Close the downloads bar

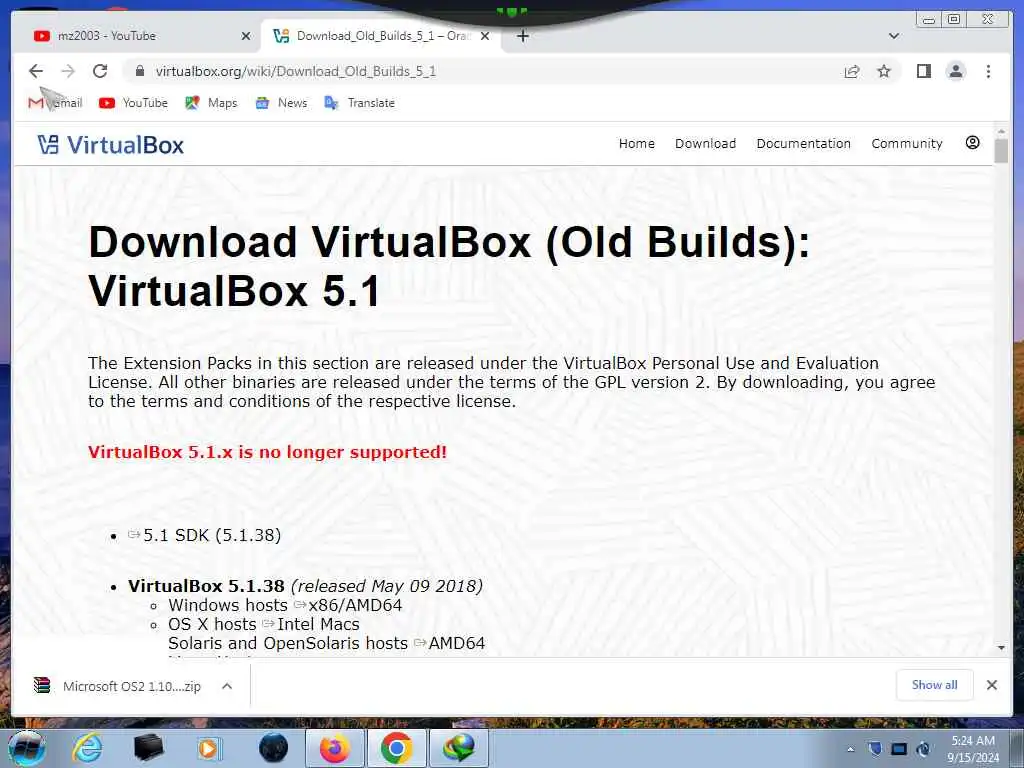point(991,684)
